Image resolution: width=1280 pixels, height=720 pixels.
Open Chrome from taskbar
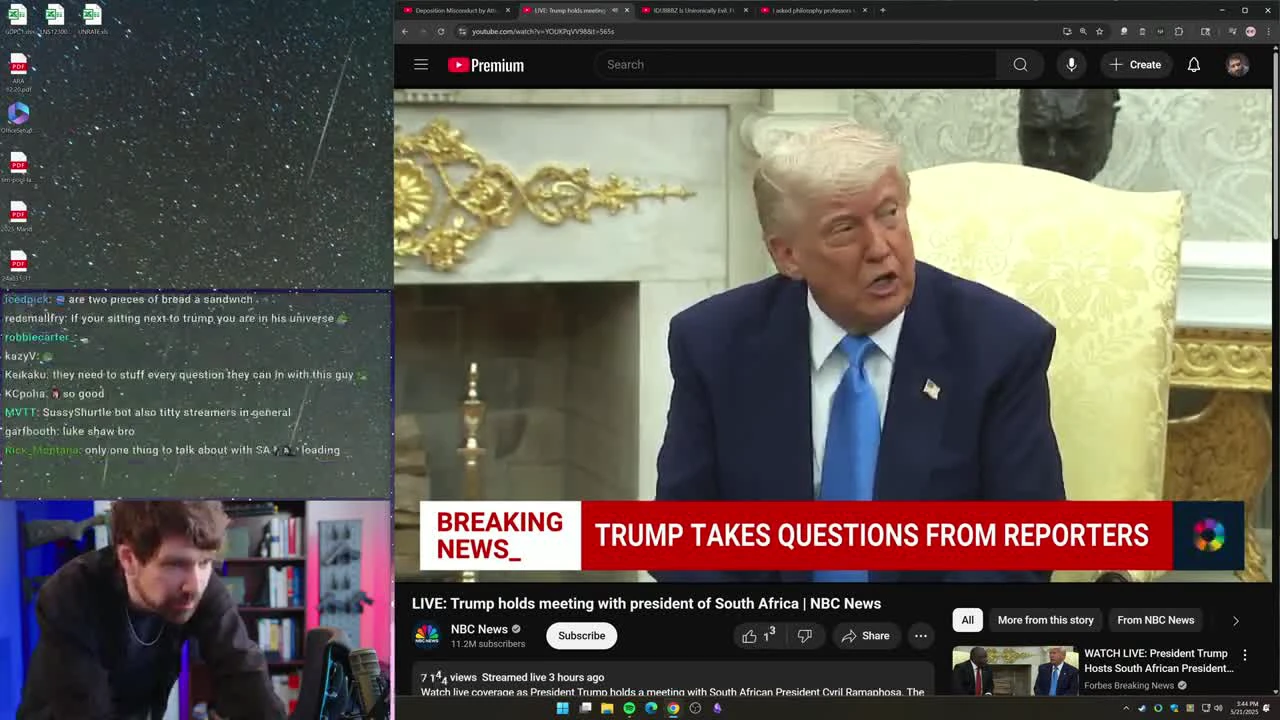(x=673, y=708)
